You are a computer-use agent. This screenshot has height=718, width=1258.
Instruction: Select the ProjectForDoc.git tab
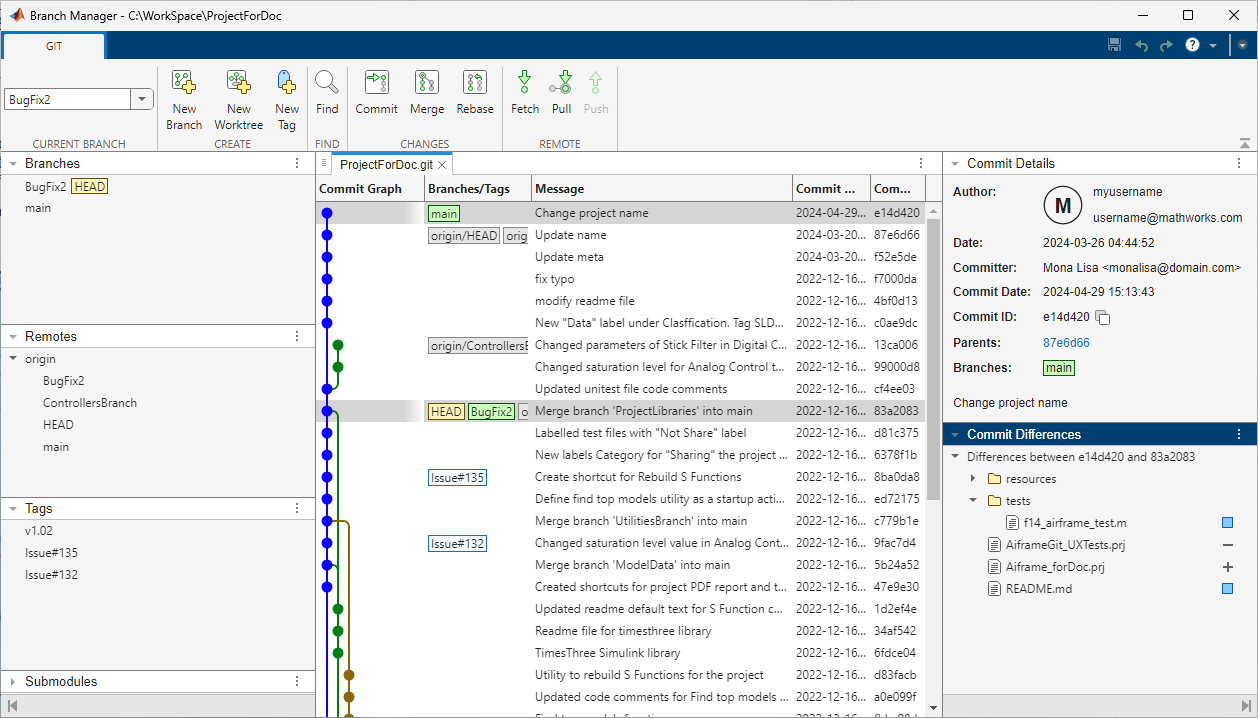tap(388, 163)
